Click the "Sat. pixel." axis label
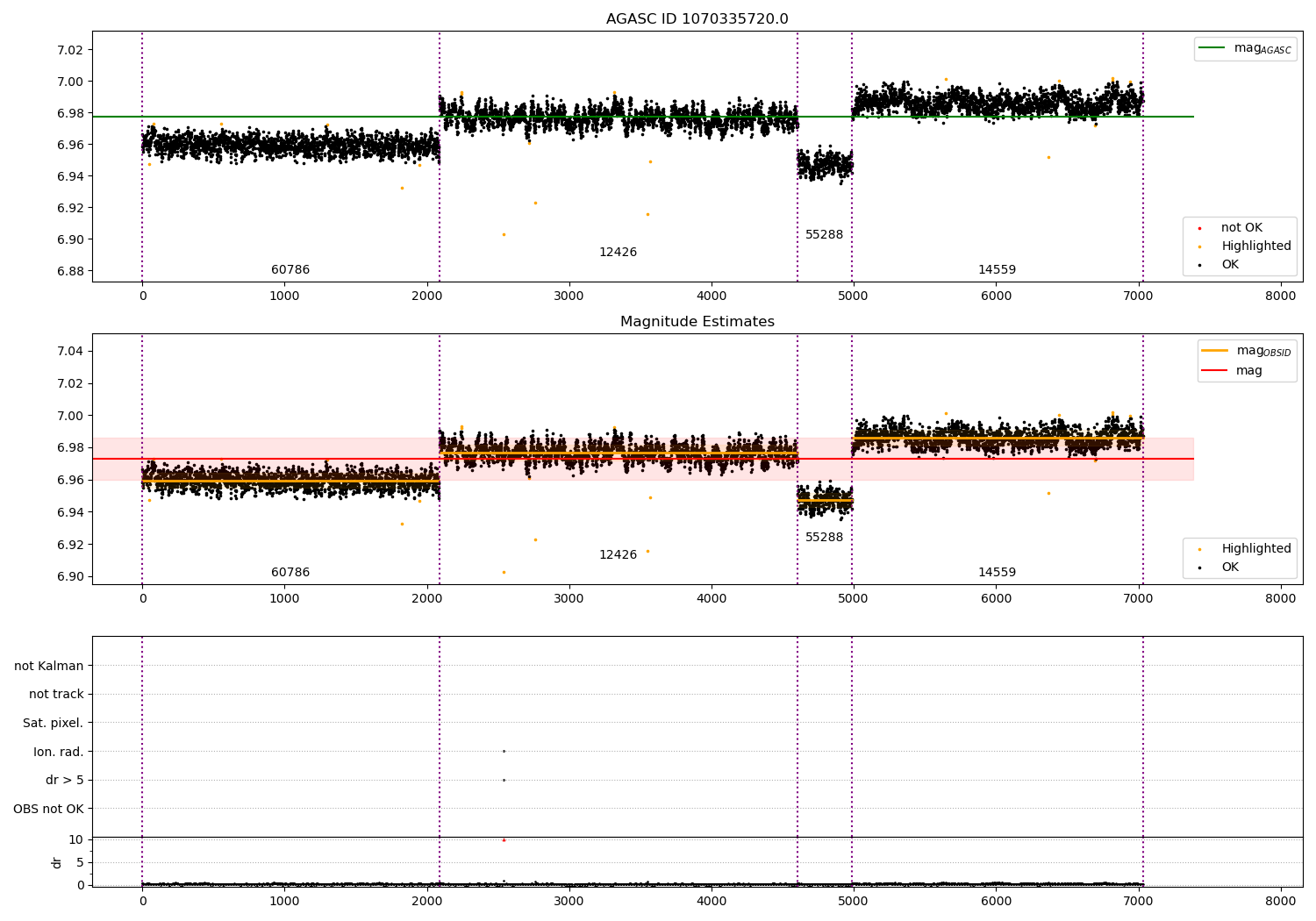The image size is (1316, 921). click(54, 723)
